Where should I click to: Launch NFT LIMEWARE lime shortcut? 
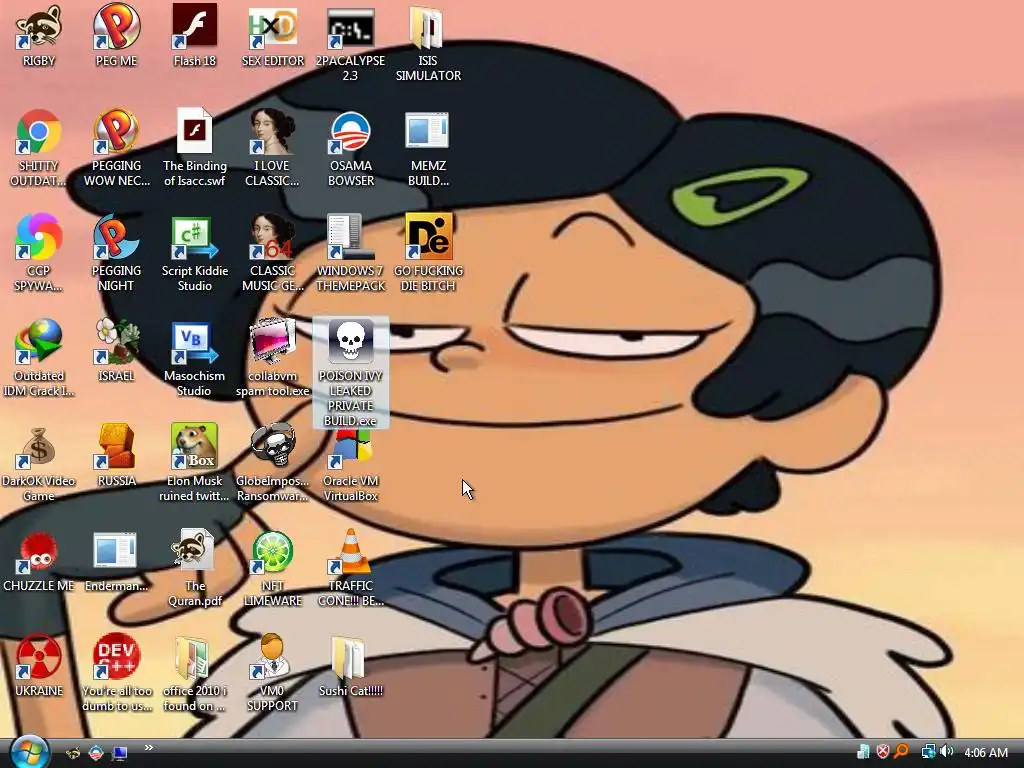273,552
